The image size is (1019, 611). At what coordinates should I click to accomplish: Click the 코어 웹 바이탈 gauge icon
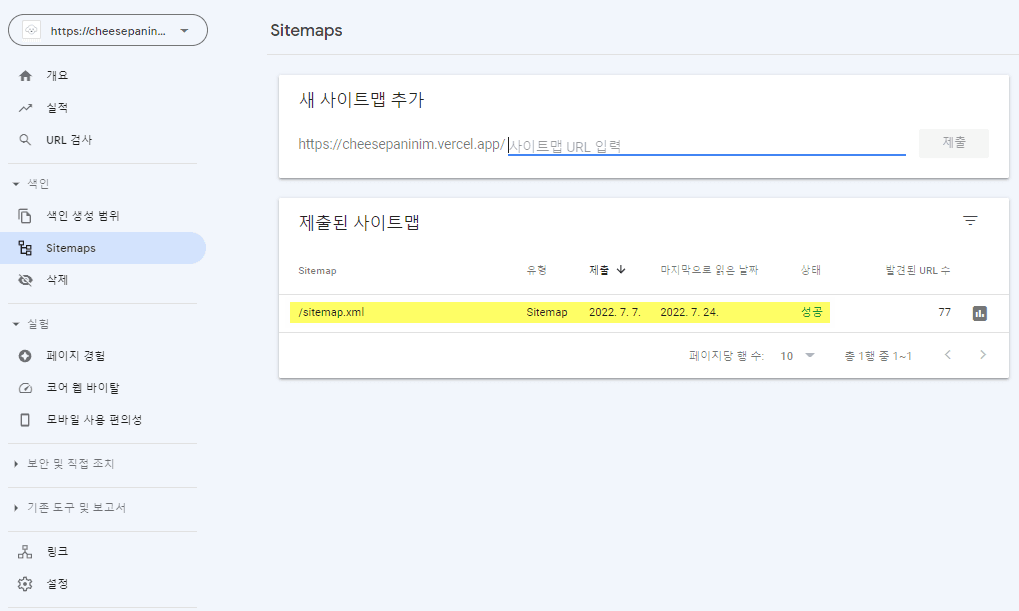[26, 388]
